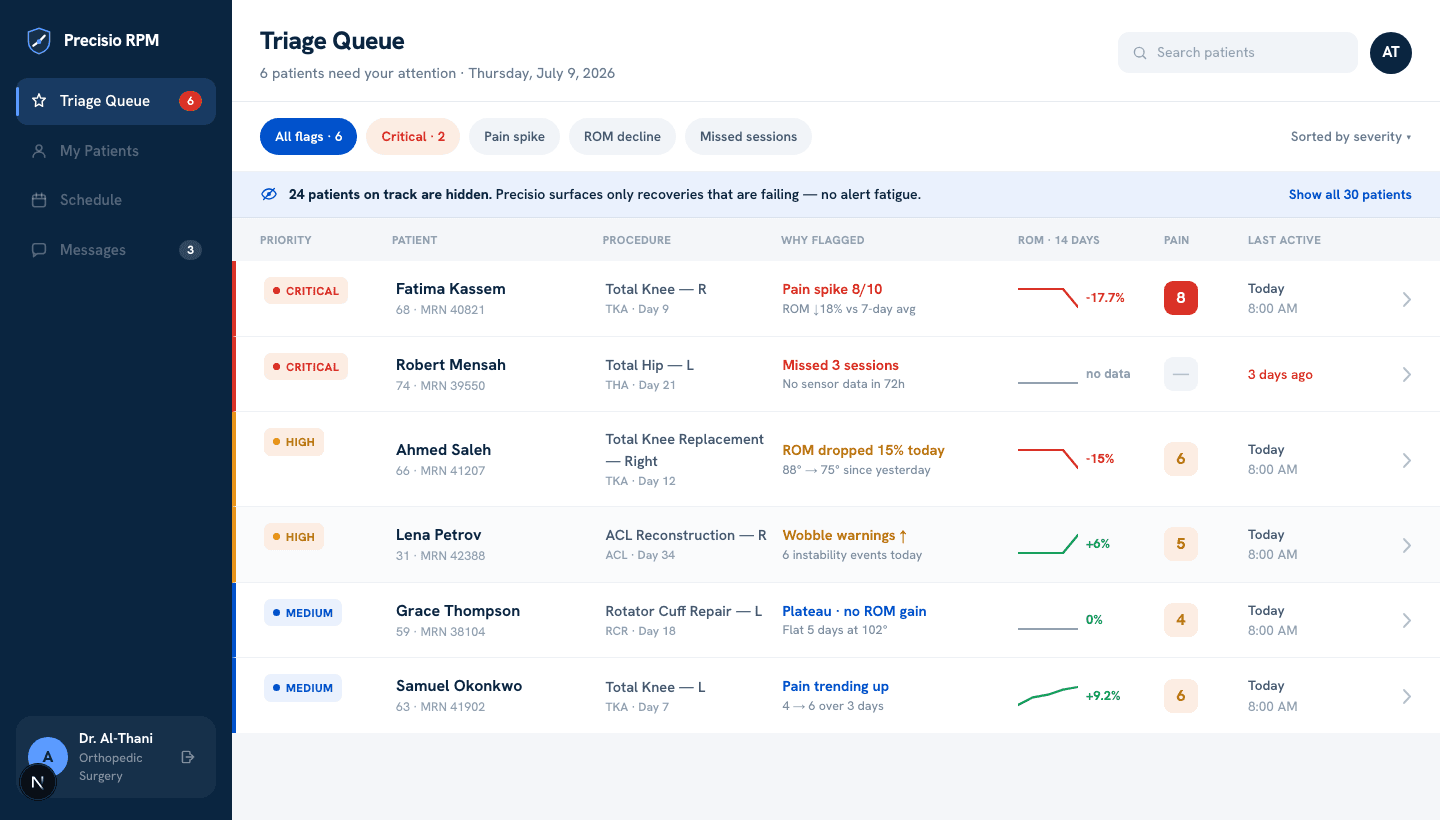Click "3 days ago" last active text
The height and width of the screenshot is (820, 1440).
click(x=1280, y=375)
